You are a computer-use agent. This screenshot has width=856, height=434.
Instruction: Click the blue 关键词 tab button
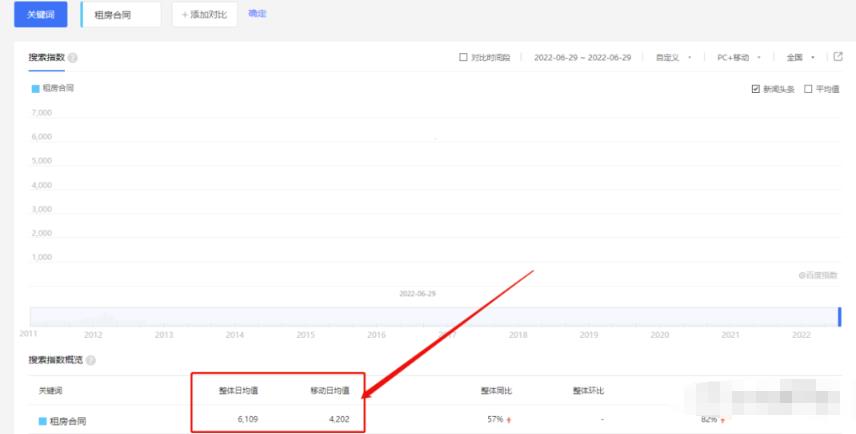40,15
